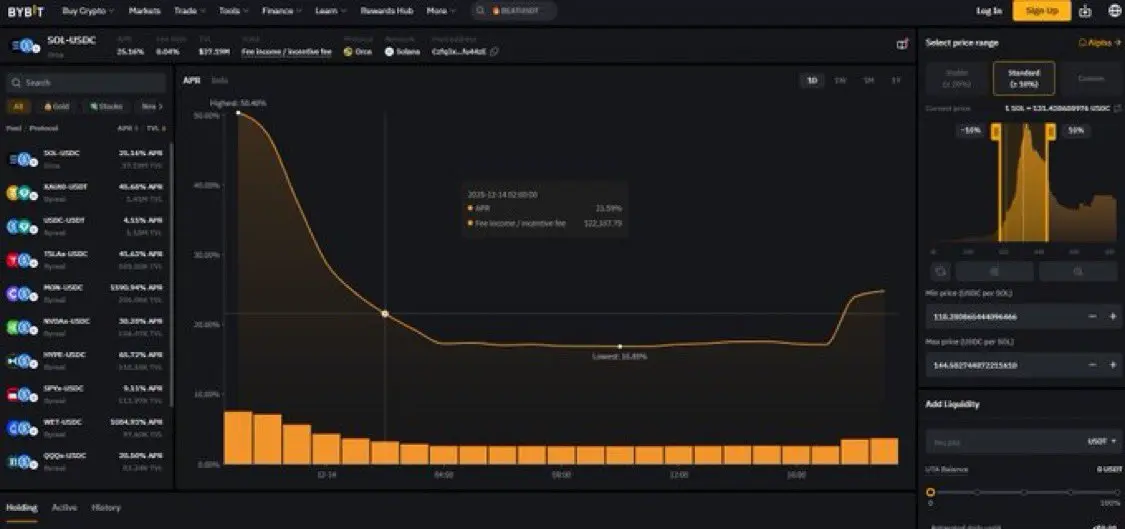Click the SOL-USDC pair icon in header
1125x529 pixels.
[24, 46]
